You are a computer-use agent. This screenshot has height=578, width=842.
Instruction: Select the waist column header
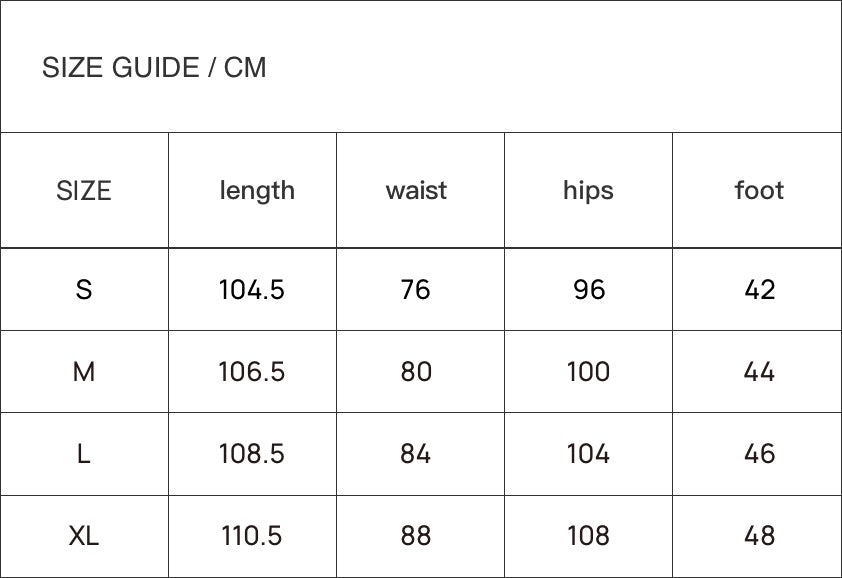tap(416, 190)
